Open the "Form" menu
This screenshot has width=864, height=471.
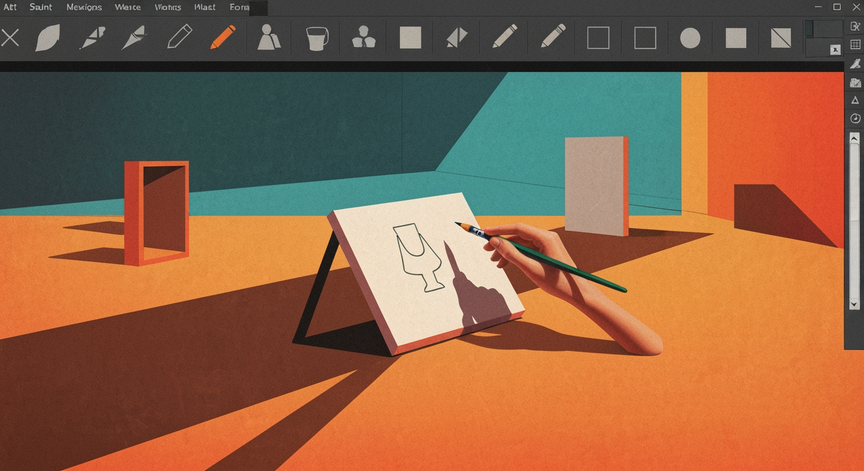point(239,7)
